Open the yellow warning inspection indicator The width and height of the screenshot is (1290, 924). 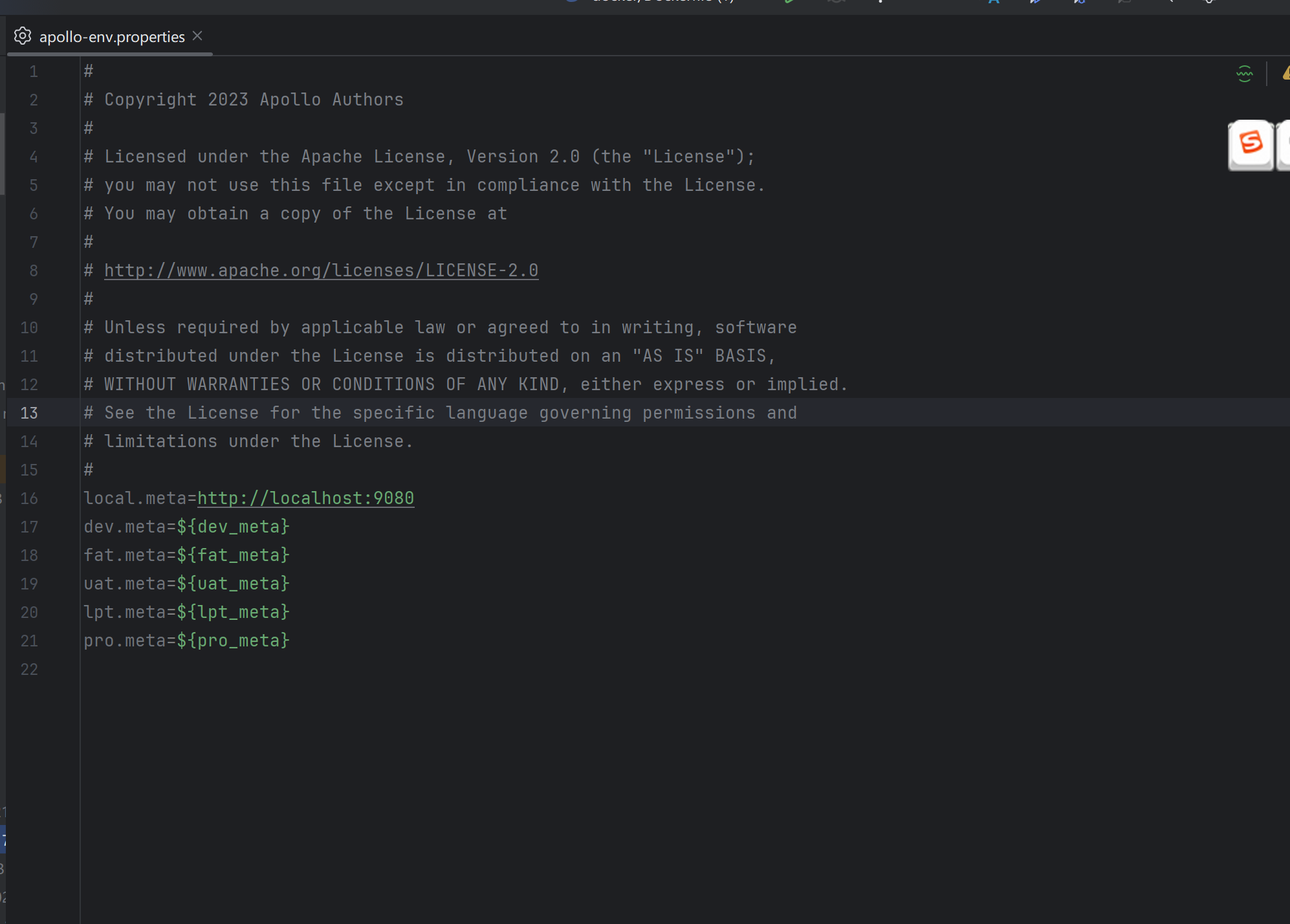point(1285,74)
